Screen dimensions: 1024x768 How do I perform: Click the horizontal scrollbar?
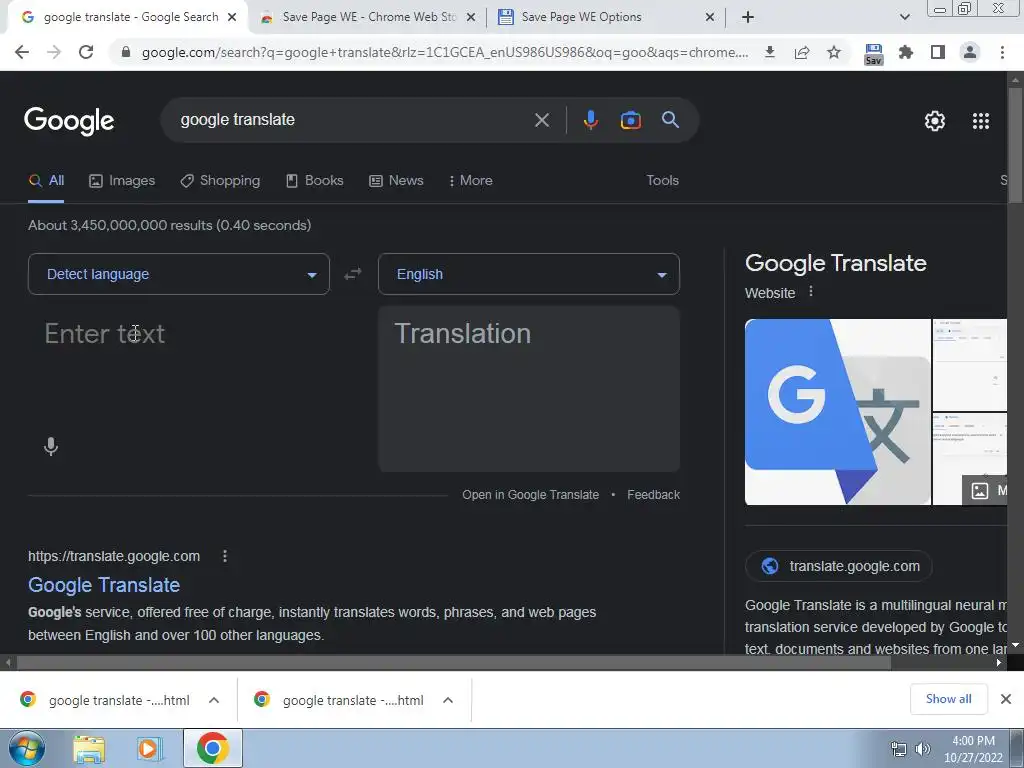(453, 663)
